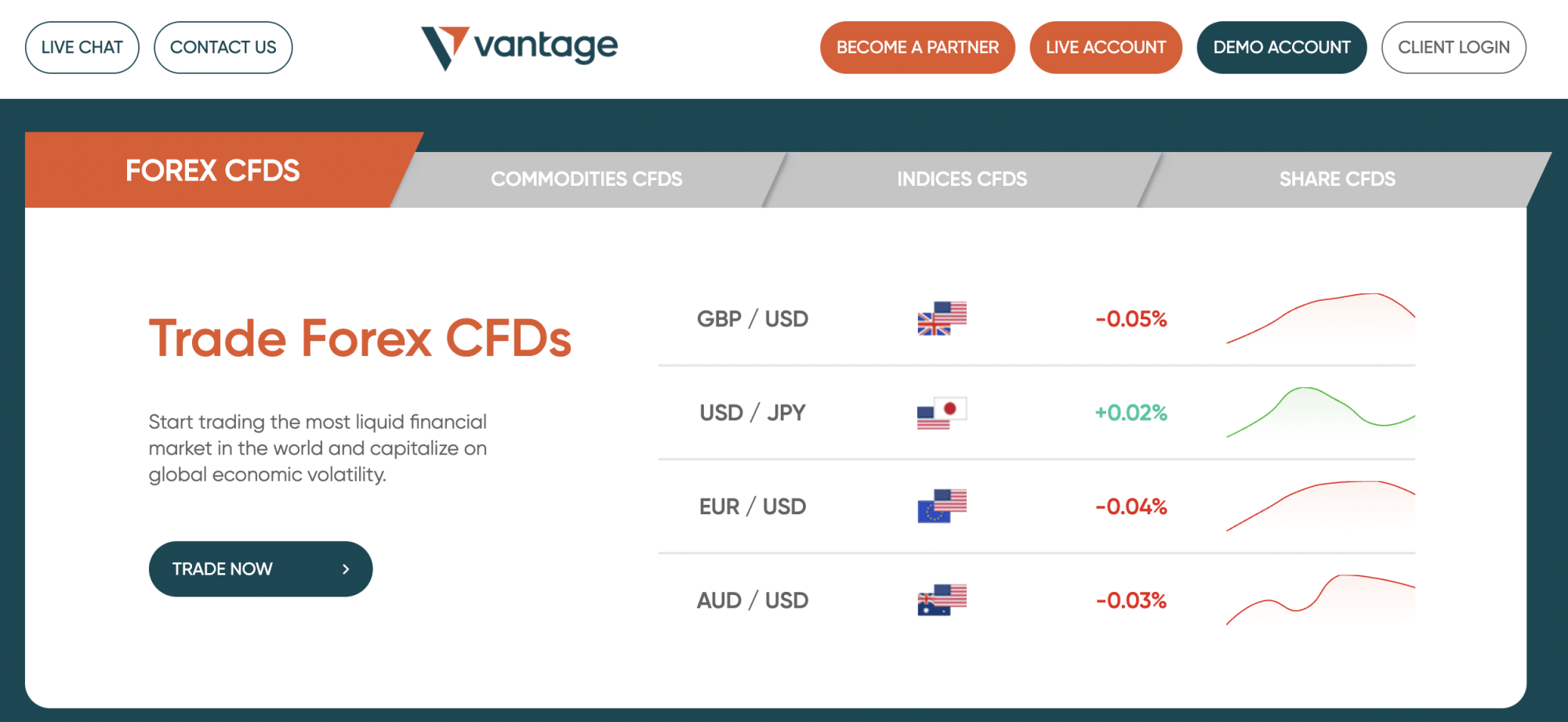
Task: Select the USD/JPY percentage change value
Action: click(x=1131, y=412)
